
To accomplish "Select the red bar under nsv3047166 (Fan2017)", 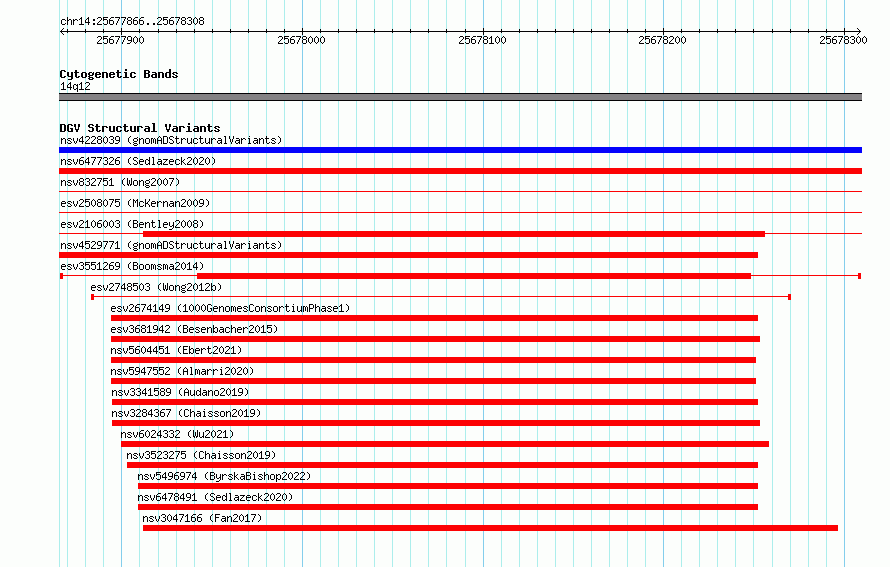I will click(490, 528).
